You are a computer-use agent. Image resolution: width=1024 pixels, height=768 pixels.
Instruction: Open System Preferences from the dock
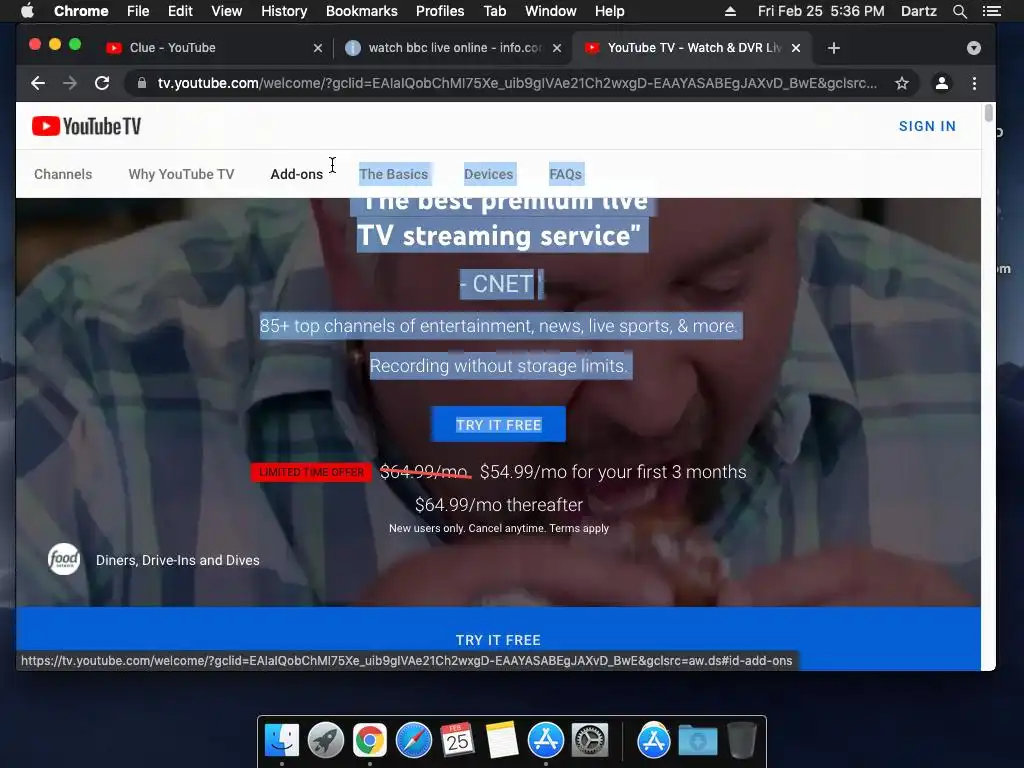click(590, 741)
